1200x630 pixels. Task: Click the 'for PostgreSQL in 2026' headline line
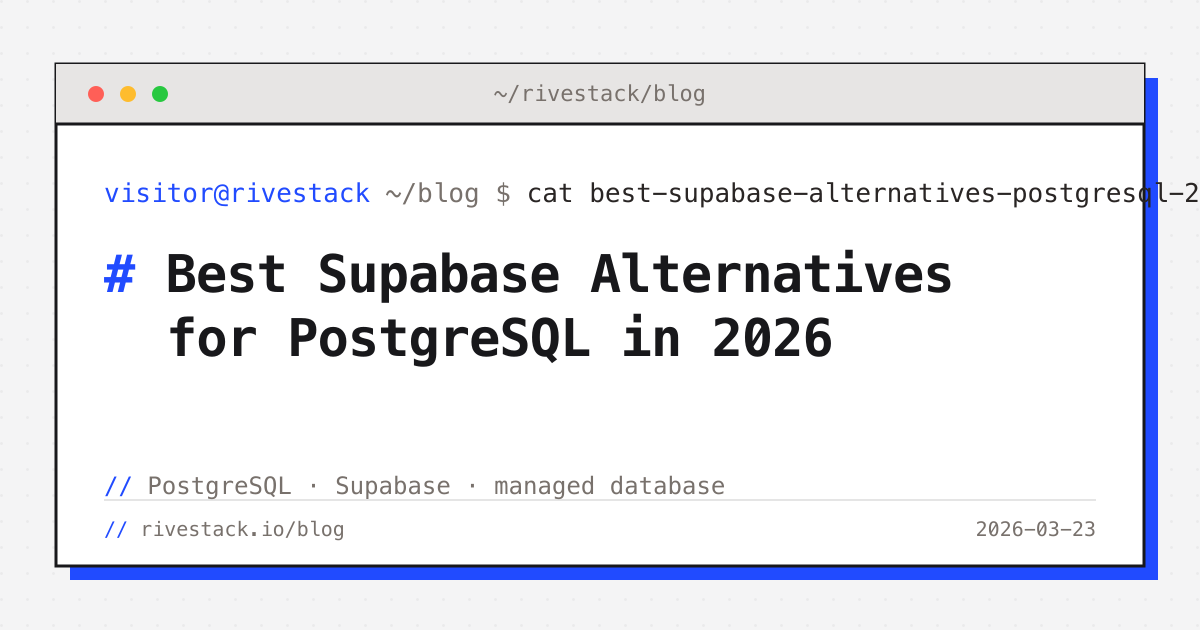500,338
